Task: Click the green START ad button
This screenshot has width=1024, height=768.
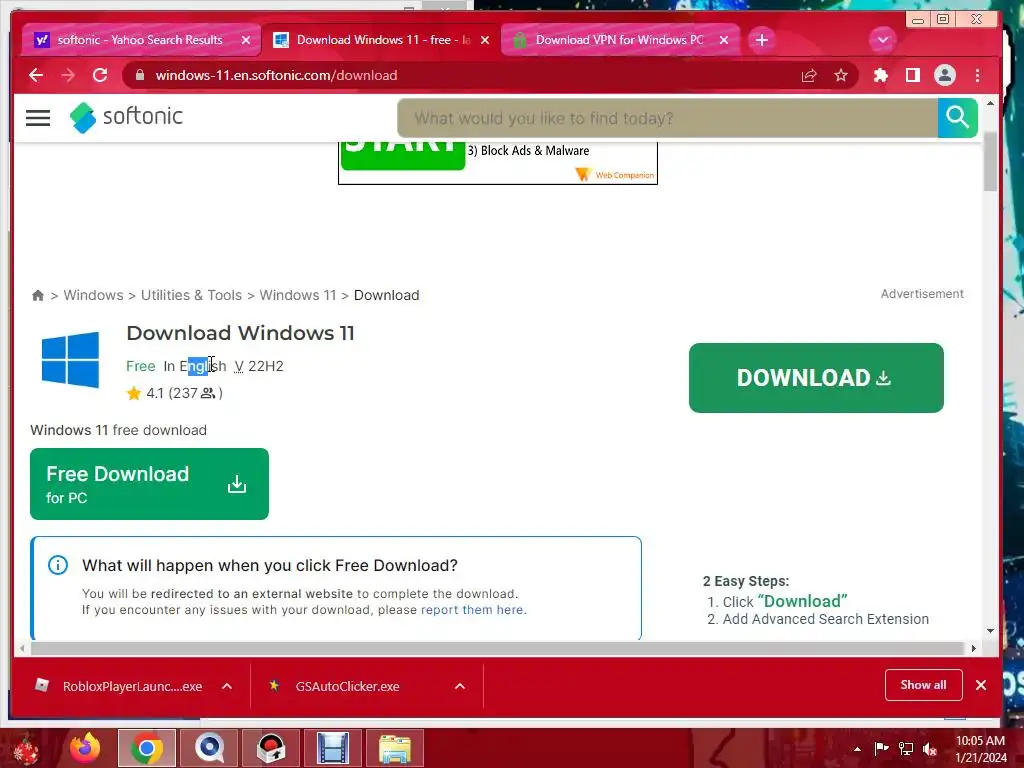Action: [x=402, y=155]
